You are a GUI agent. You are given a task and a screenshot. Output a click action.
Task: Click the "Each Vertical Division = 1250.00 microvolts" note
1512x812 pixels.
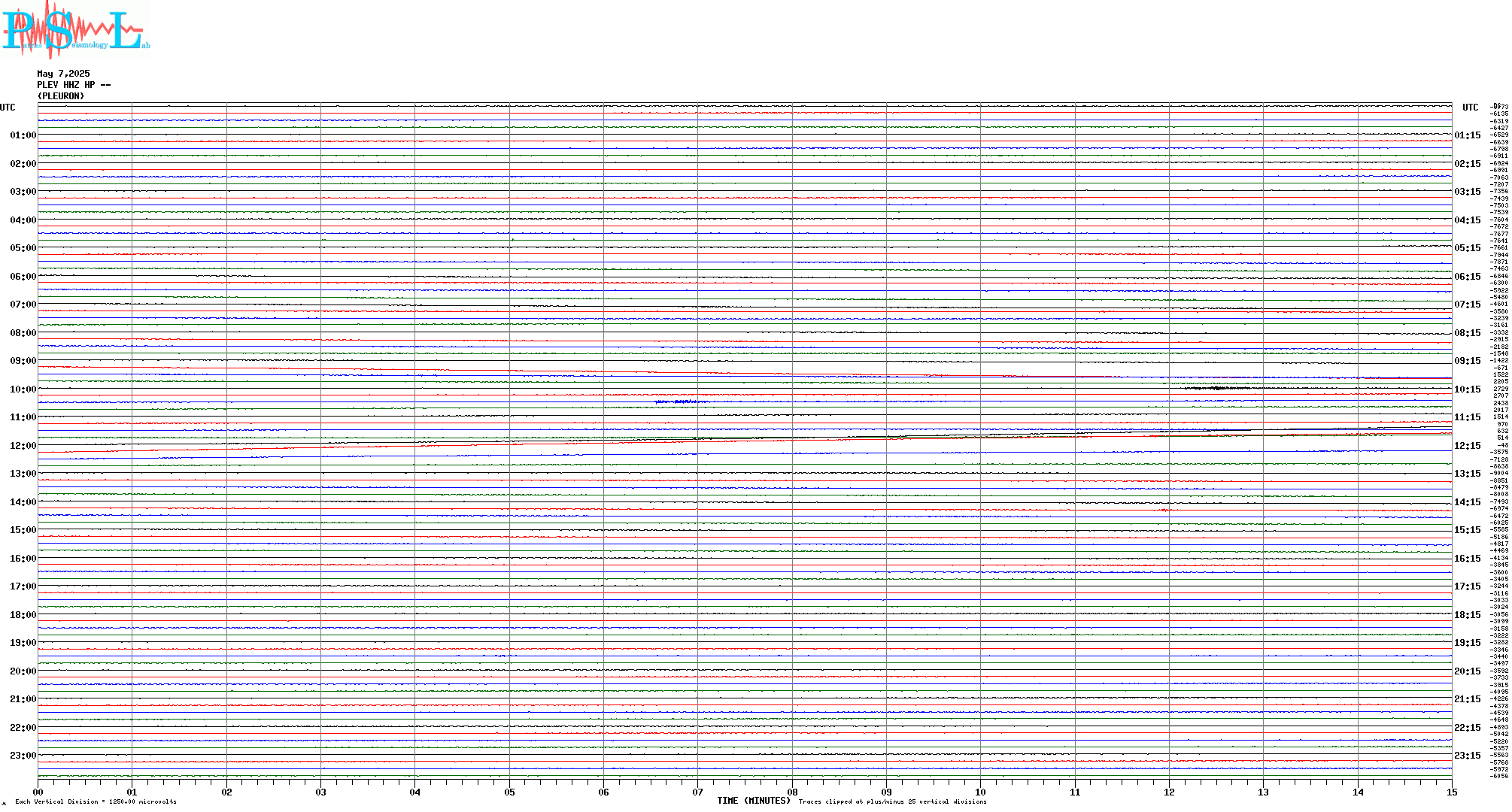pos(96,801)
